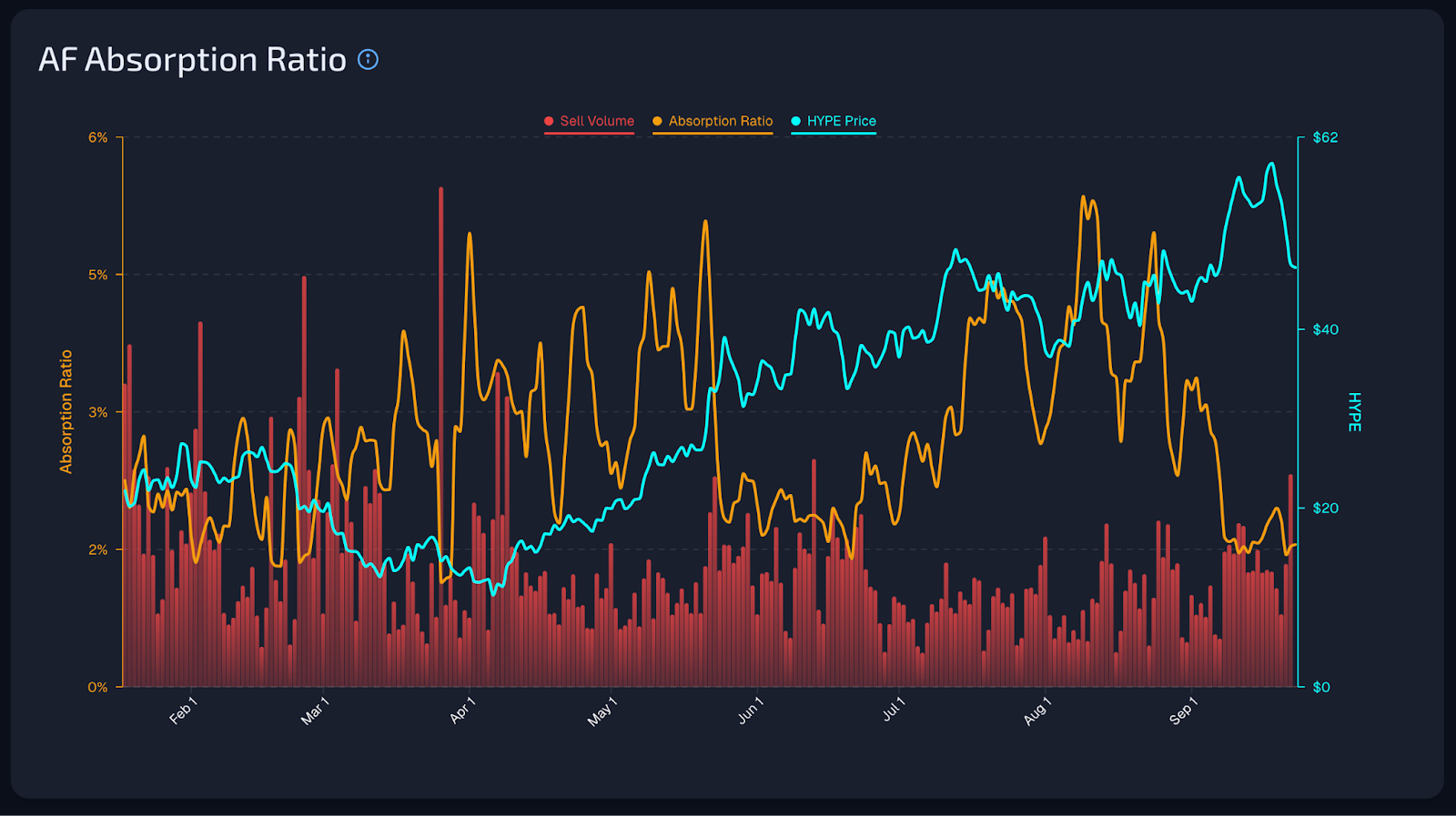Viewport: 1456px width, 816px height.
Task: Click the info icon beside AF Absorption Ratio
Action: tap(368, 60)
